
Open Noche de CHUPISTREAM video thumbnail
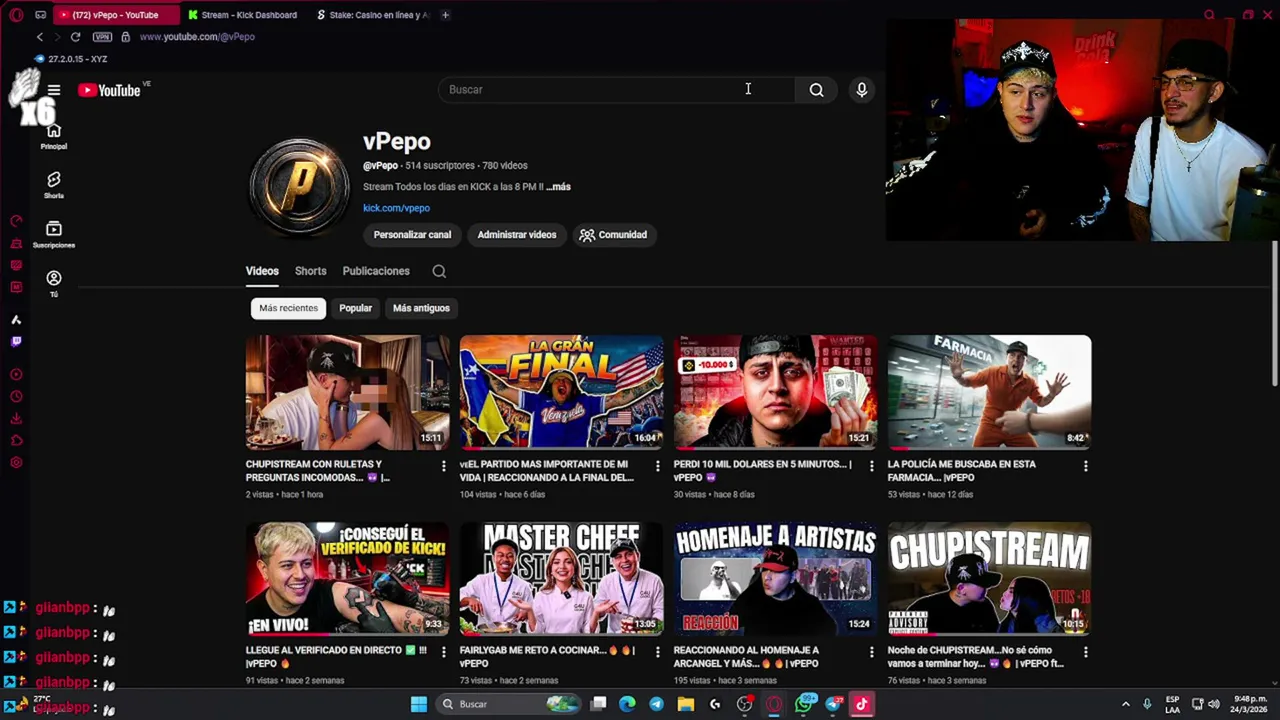tap(989, 578)
